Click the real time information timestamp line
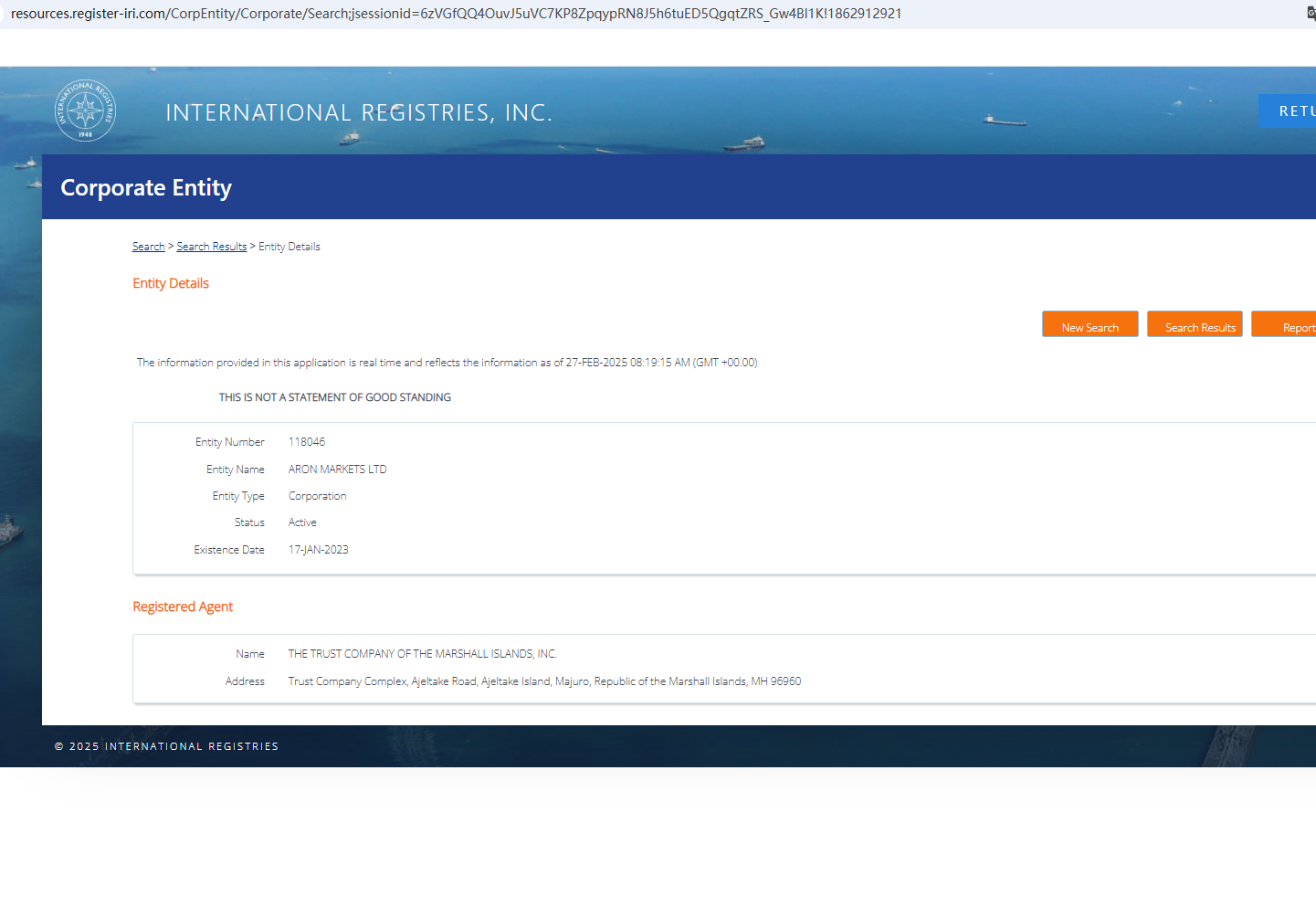 tap(447, 363)
